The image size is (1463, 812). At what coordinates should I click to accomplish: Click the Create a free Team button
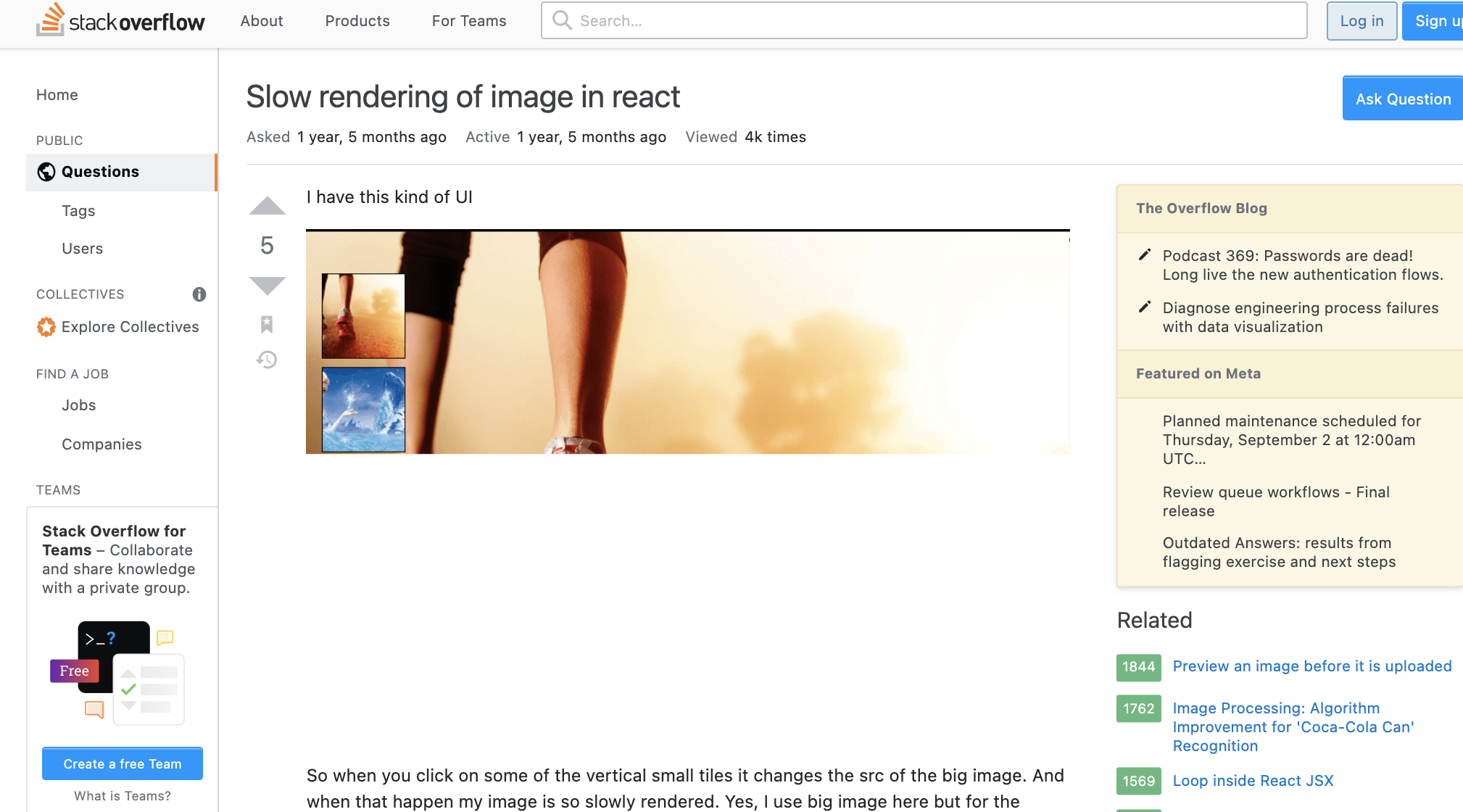123,763
